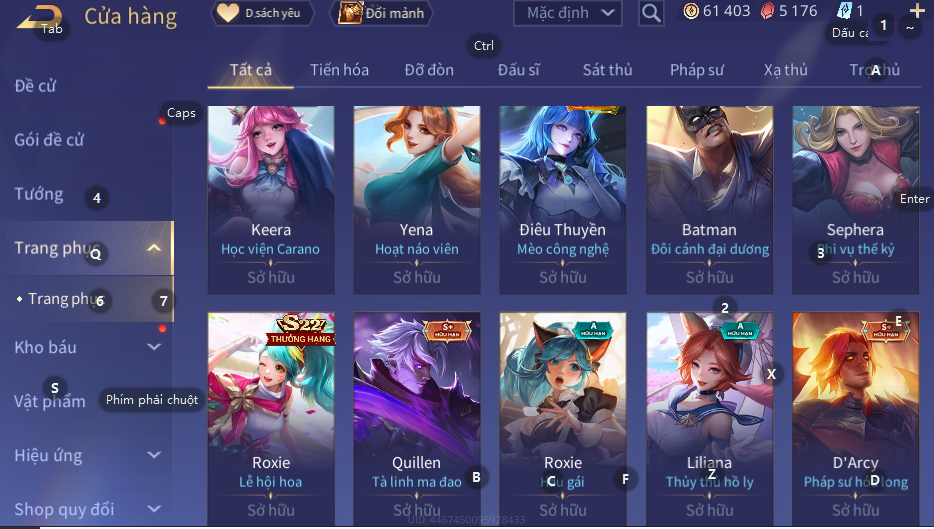Image resolution: width=934 pixels, height=529 pixels.
Task: Click the gold coin balance icon
Action: point(691,11)
